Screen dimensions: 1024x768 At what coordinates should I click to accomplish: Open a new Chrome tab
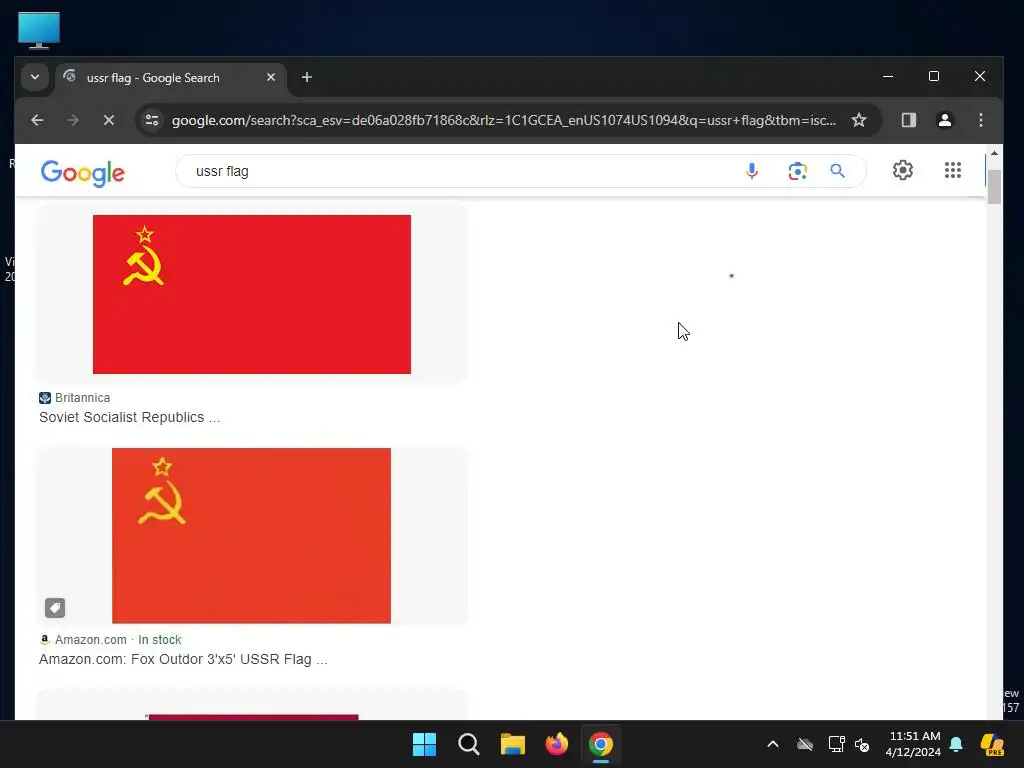click(306, 77)
